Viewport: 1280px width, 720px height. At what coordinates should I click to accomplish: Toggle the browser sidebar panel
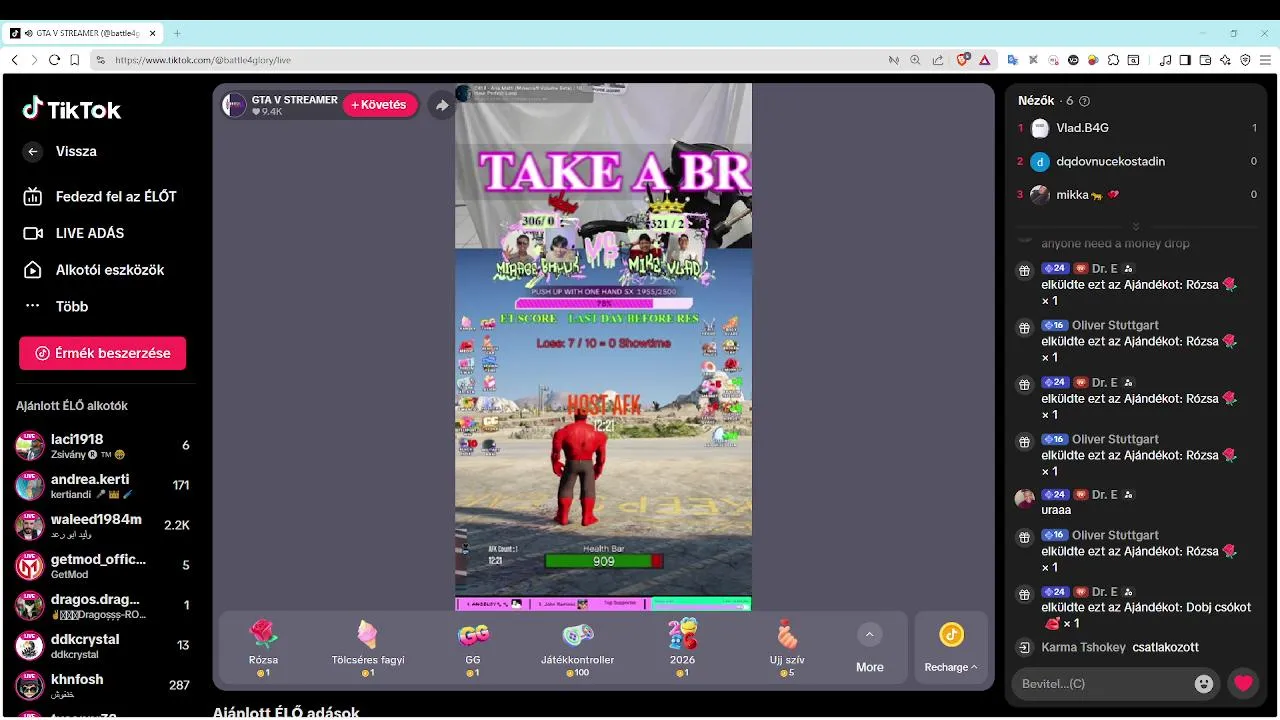tap(1185, 60)
